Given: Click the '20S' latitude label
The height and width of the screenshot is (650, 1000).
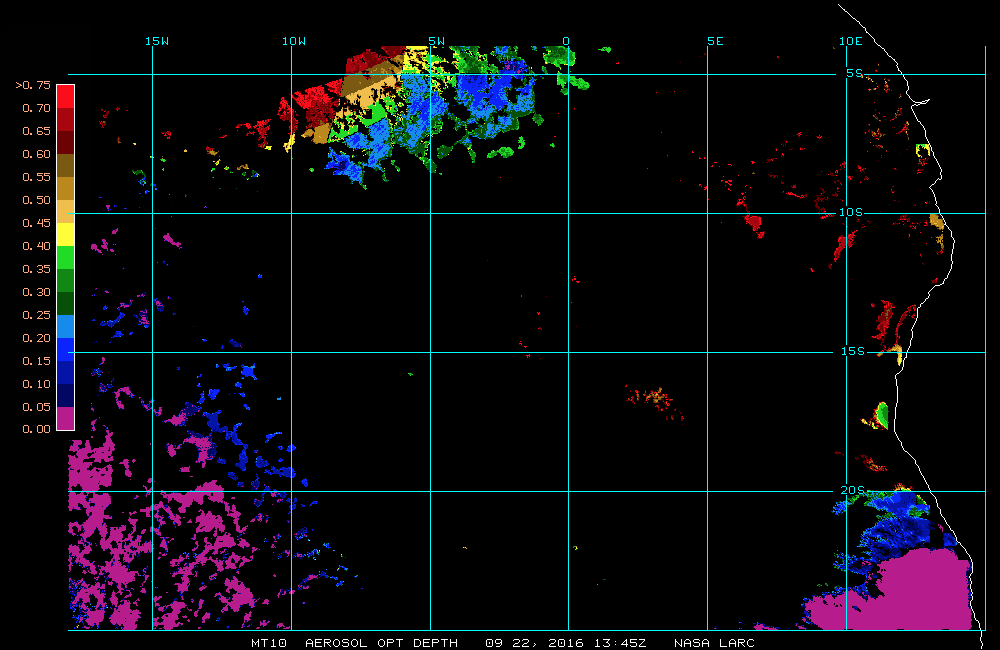Looking at the screenshot, I should point(853,491).
